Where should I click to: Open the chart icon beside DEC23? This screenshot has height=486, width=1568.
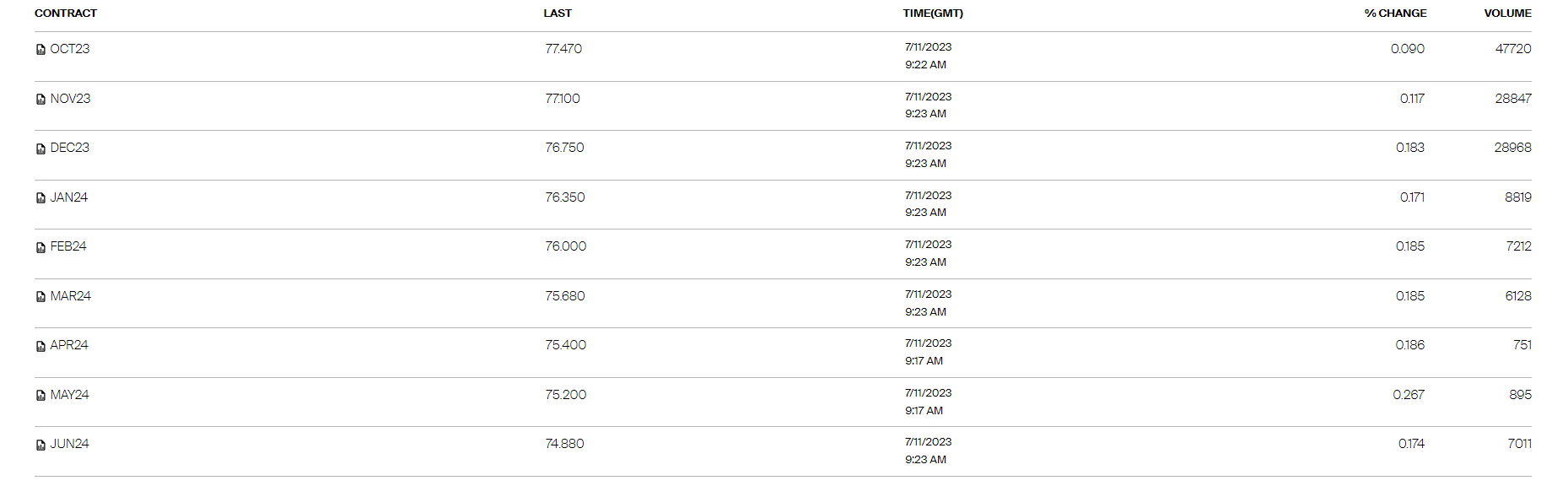(40, 148)
